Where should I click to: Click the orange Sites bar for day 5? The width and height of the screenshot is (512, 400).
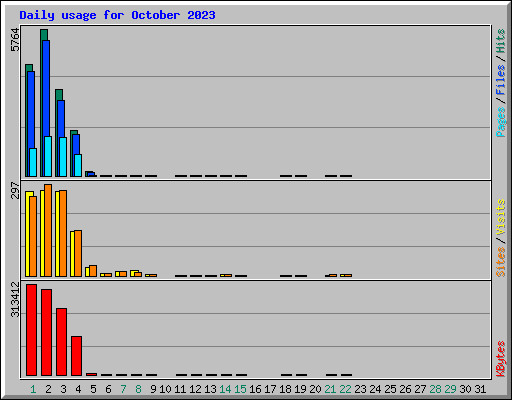pyautogui.click(x=93, y=271)
